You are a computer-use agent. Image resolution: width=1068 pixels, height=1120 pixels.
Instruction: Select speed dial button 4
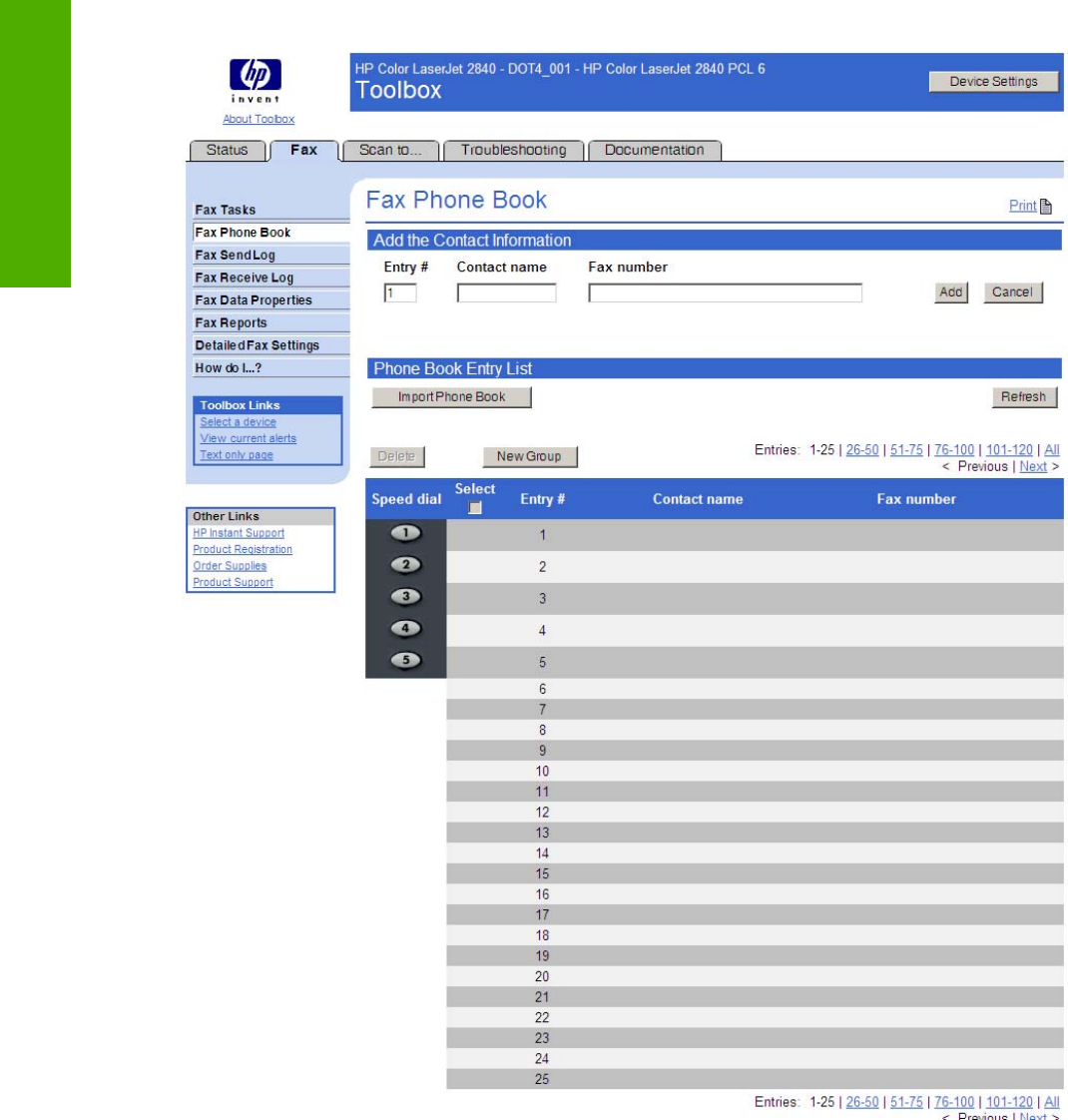coord(406,629)
